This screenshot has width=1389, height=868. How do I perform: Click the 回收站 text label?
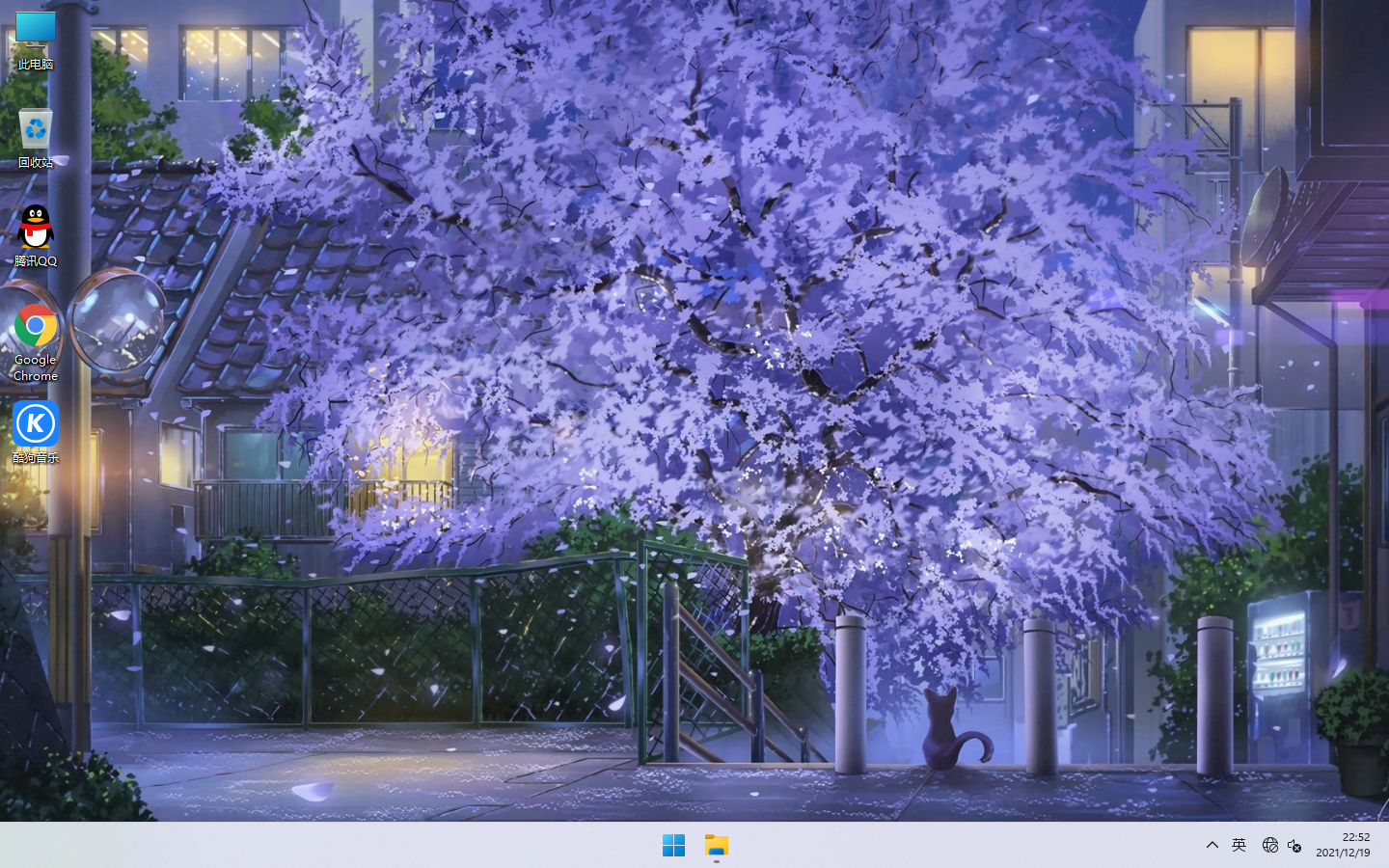click(36, 163)
